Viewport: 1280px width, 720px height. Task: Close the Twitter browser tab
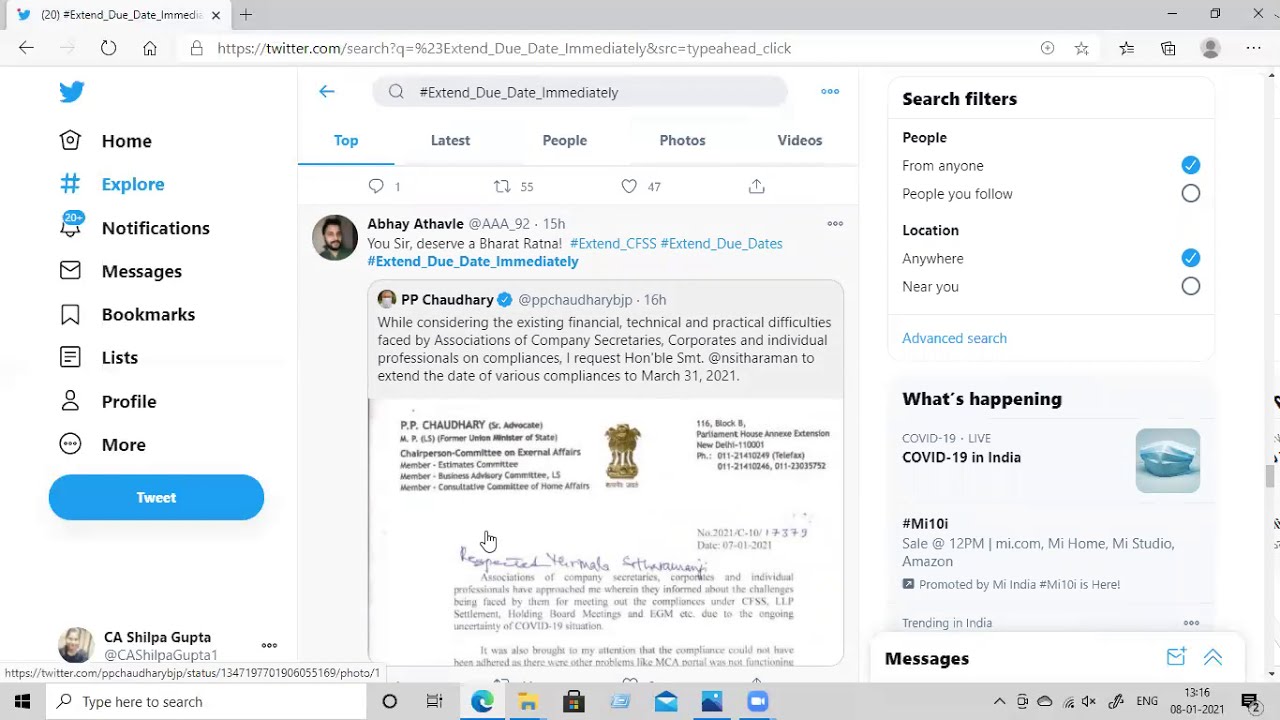[215, 15]
